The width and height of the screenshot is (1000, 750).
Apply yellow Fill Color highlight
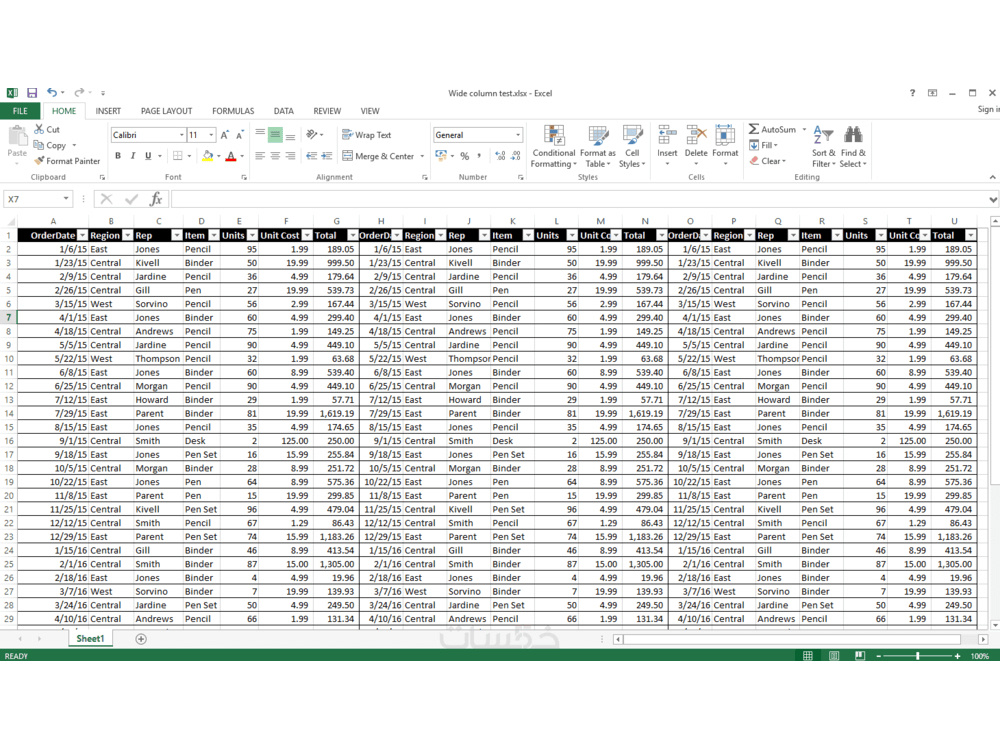tap(207, 156)
